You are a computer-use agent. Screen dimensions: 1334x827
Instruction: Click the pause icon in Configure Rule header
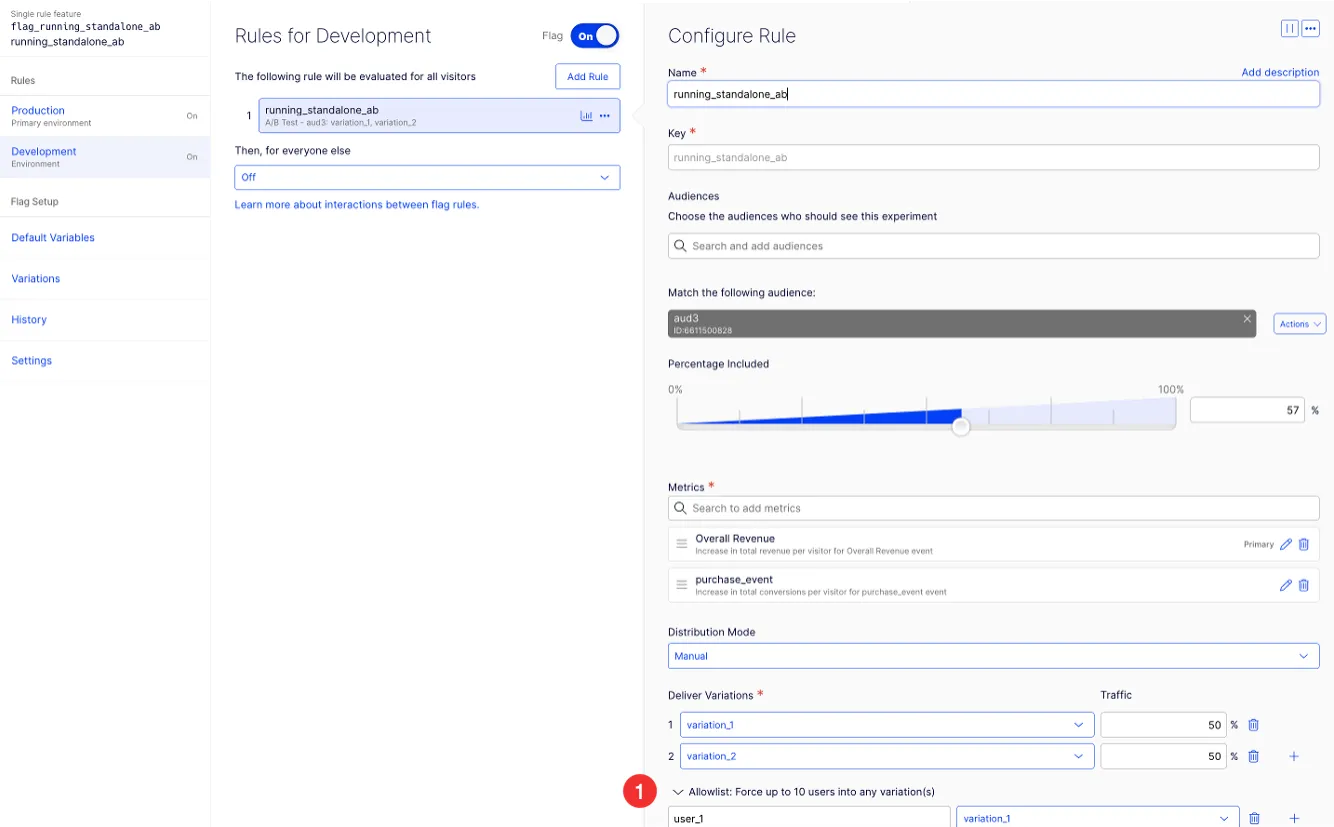point(1289,29)
